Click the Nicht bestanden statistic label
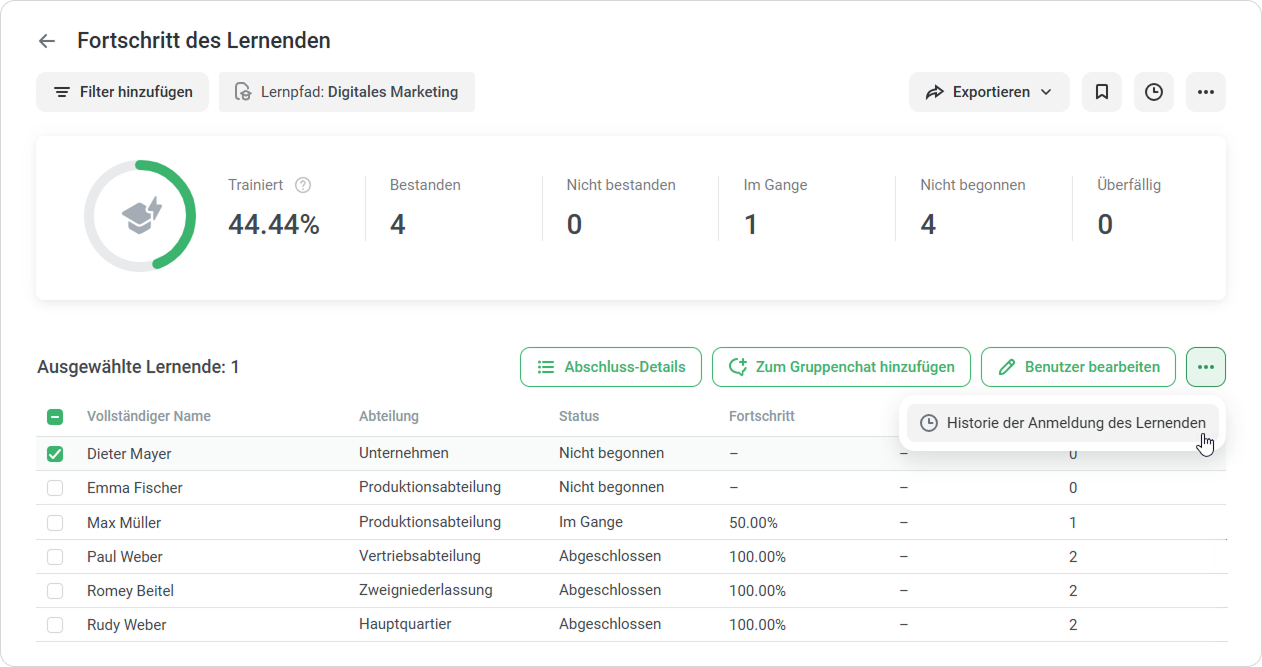This screenshot has width=1262, height=667. pyautogui.click(x=621, y=185)
